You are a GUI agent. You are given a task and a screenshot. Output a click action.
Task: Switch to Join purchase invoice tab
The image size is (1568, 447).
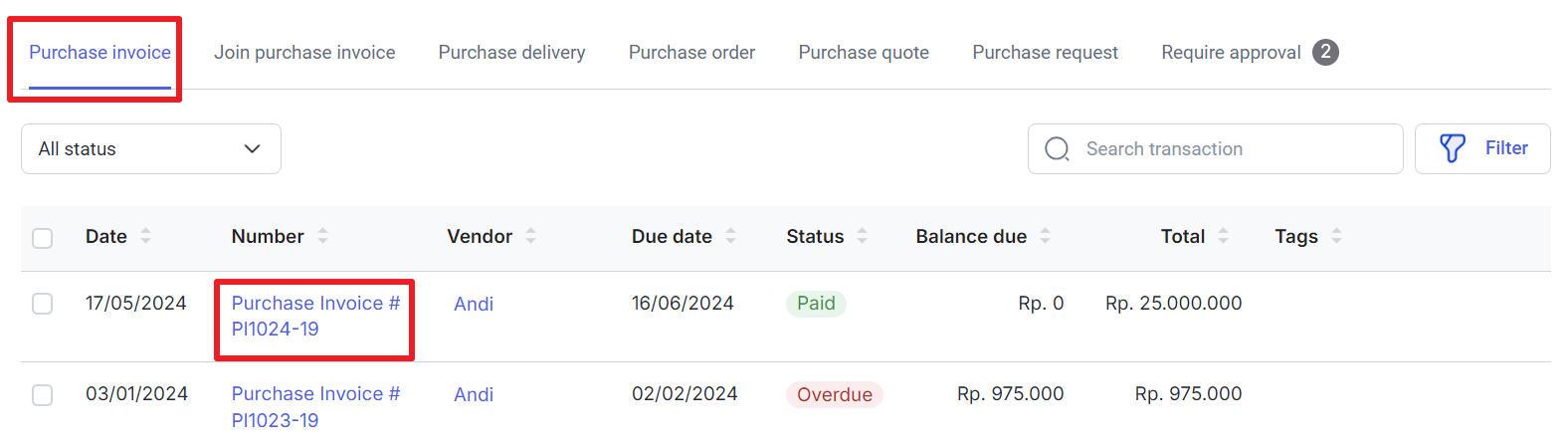304,53
